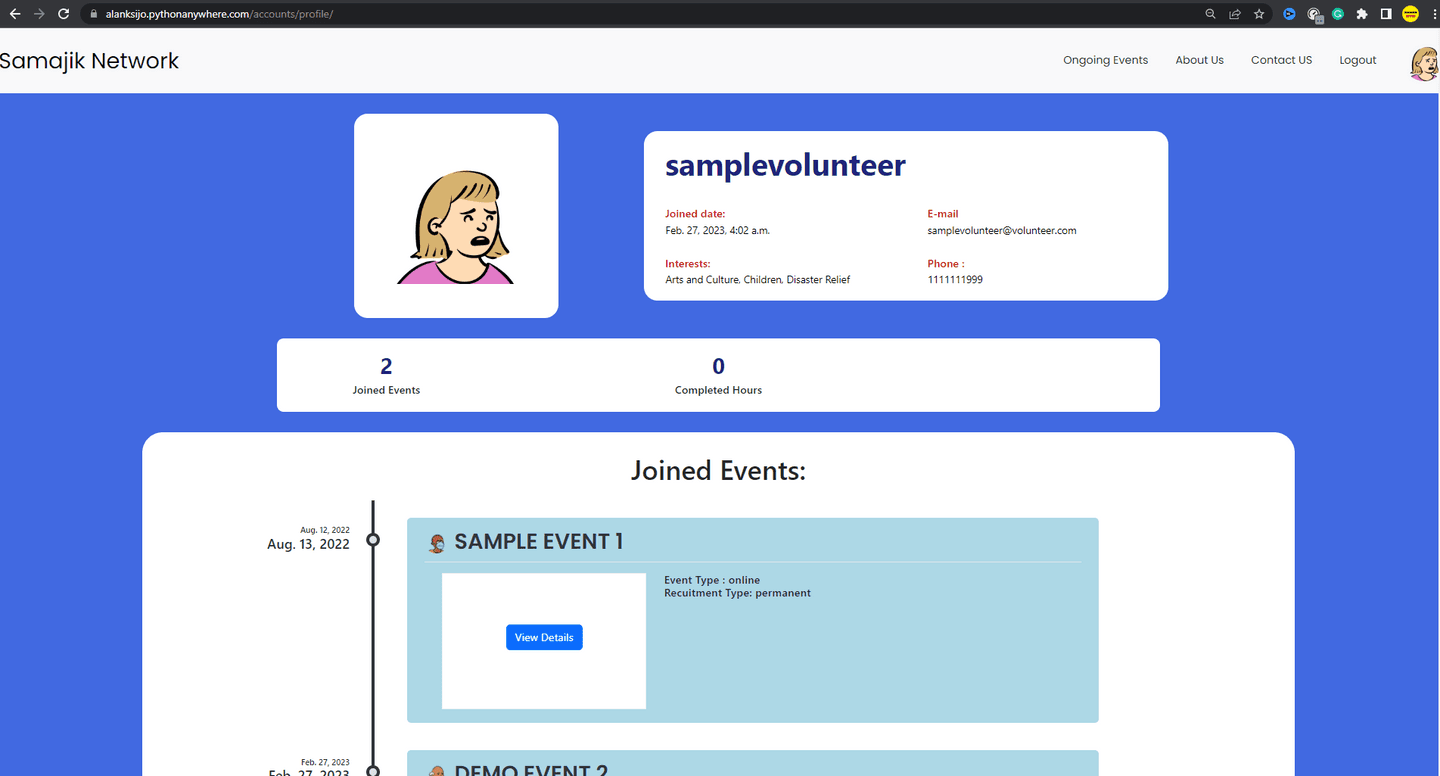Image resolution: width=1440 pixels, height=776 pixels.
Task: Click the lock icon in the address bar
Action: point(93,14)
